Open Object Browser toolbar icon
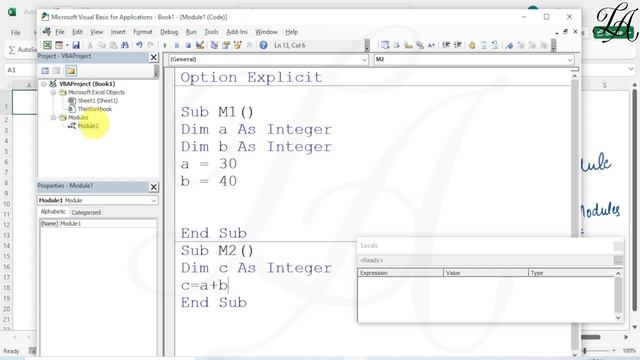This screenshot has height=360, width=640. coord(238,45)
